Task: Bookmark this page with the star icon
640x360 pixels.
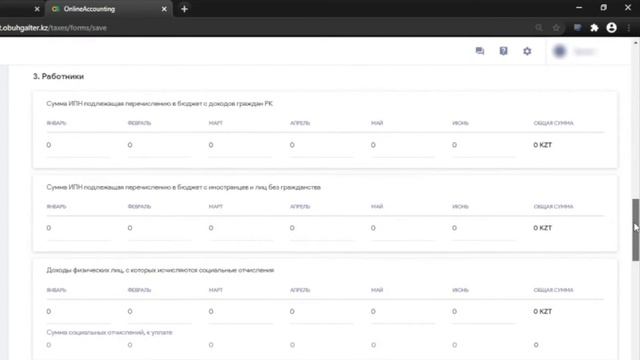Action: (x=556, y=28)
